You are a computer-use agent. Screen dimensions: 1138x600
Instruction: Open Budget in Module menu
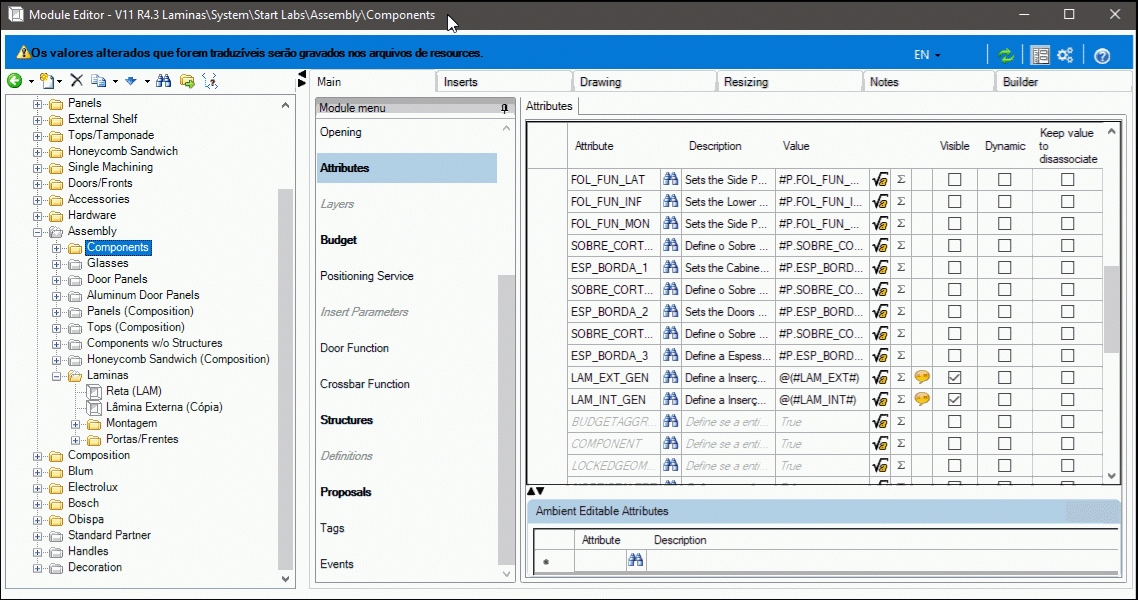coord(339,240)
